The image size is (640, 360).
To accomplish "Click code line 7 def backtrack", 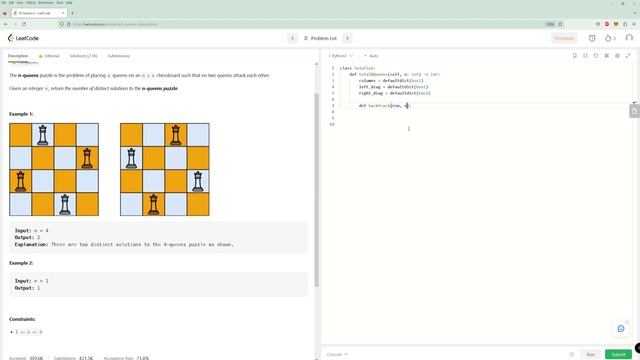I will pos(385,106).
